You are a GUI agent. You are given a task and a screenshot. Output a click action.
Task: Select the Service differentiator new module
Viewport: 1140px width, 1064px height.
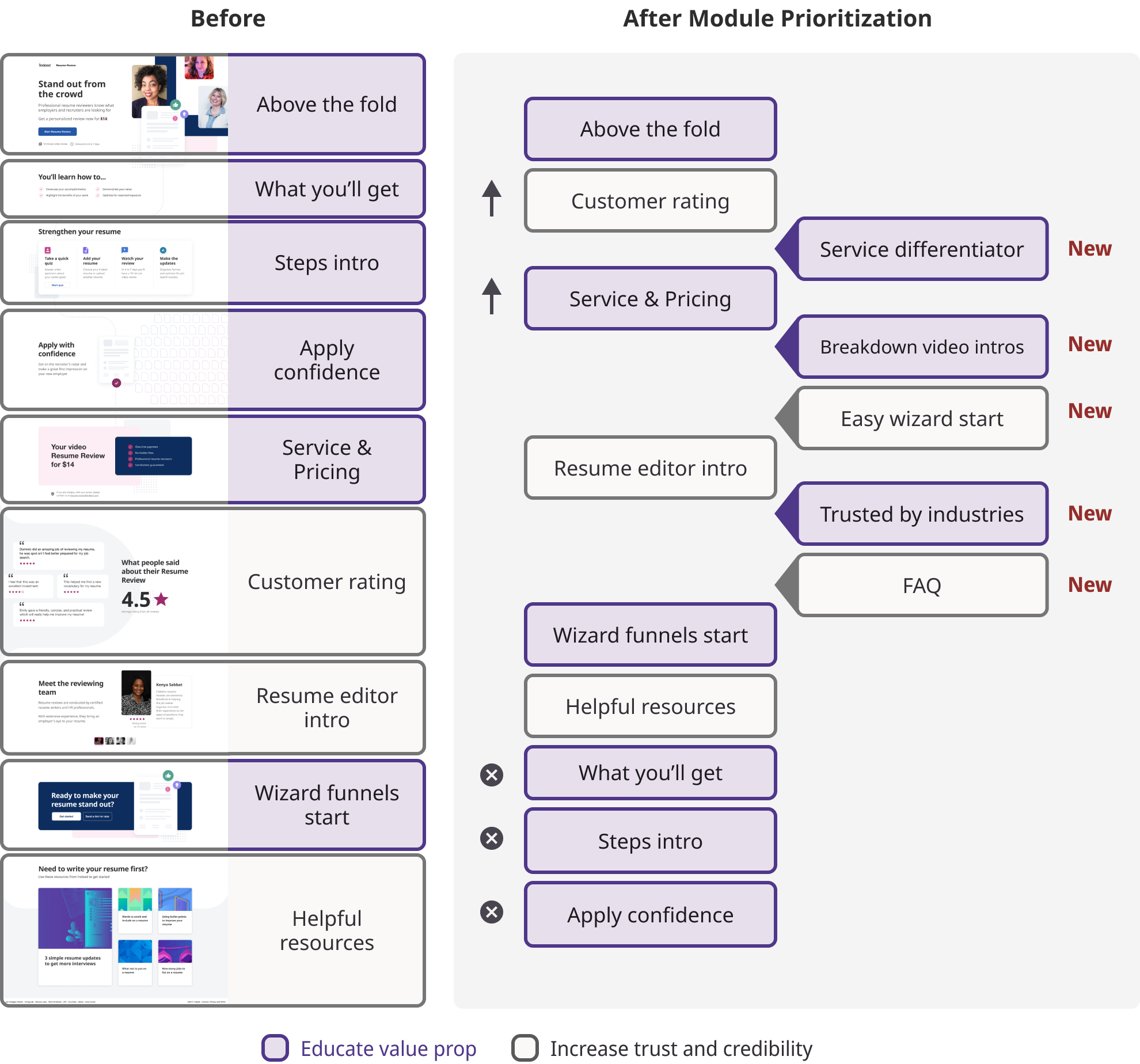[x=921, y=249]
